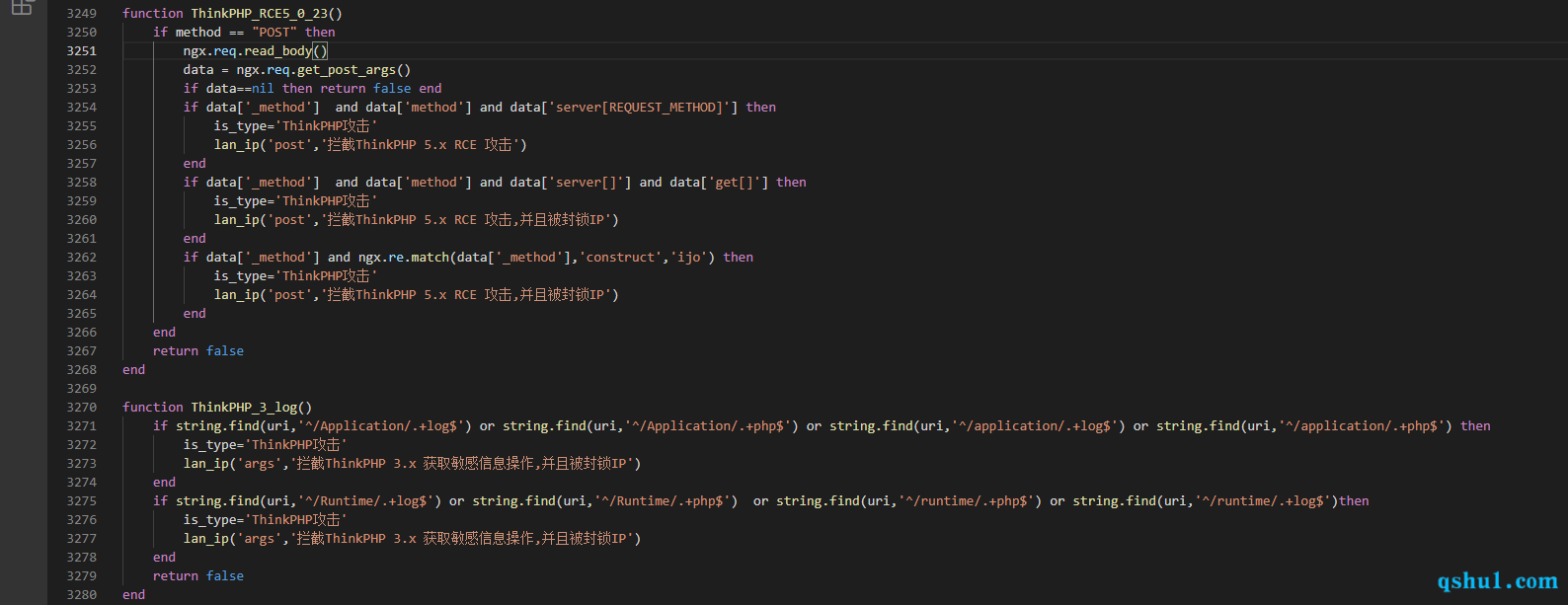
Task: Click the ngx.re.match call
Action: click(x=405, y=258)
